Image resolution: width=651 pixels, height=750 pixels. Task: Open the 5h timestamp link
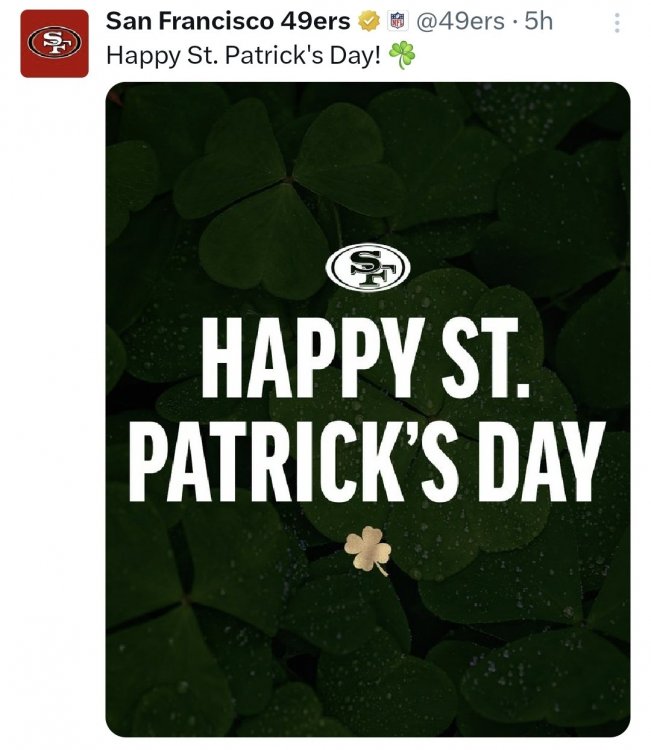tap(539, 21)
